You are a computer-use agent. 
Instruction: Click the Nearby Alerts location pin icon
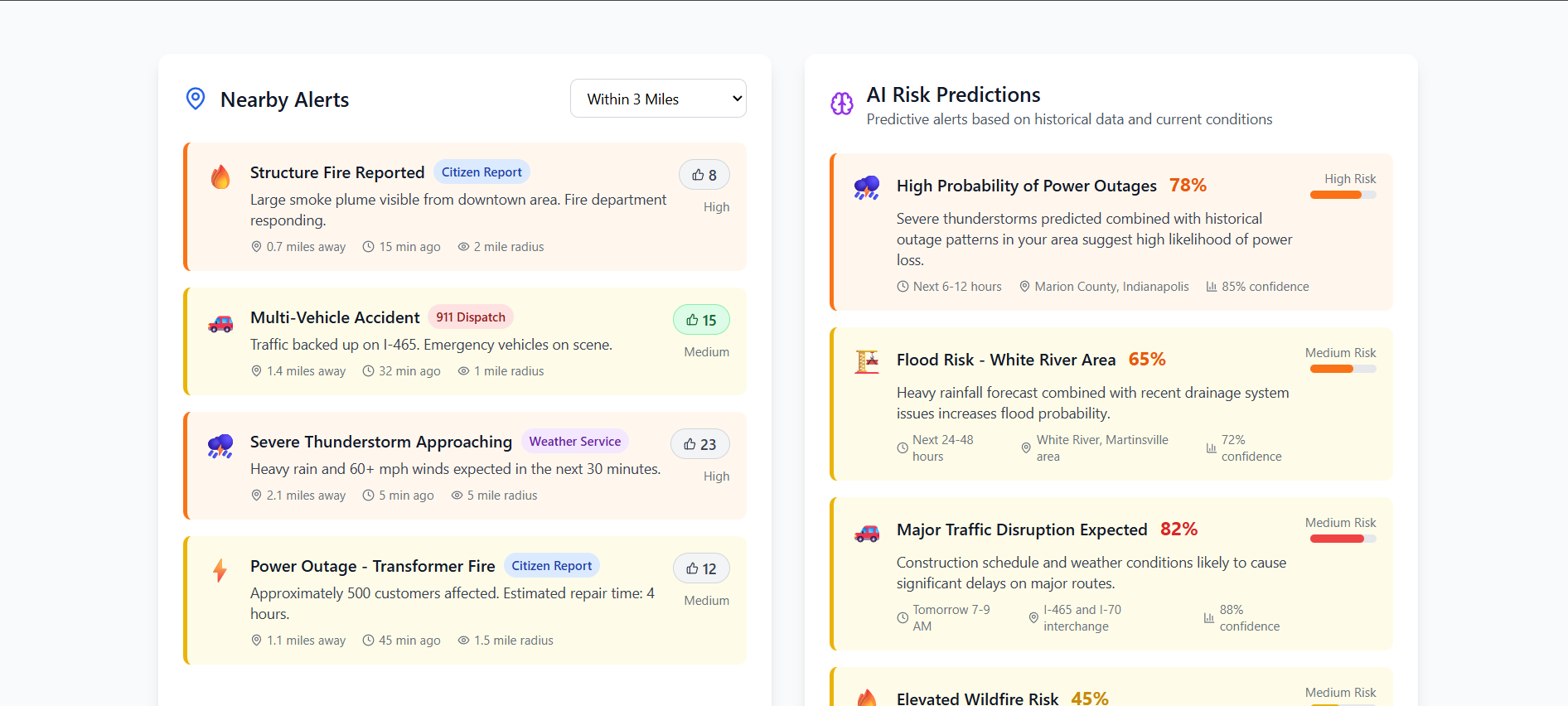(196, 99)
